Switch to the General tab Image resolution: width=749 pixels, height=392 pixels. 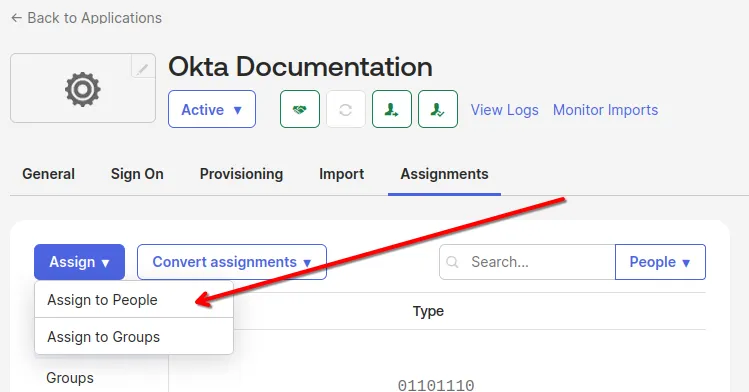48,174
